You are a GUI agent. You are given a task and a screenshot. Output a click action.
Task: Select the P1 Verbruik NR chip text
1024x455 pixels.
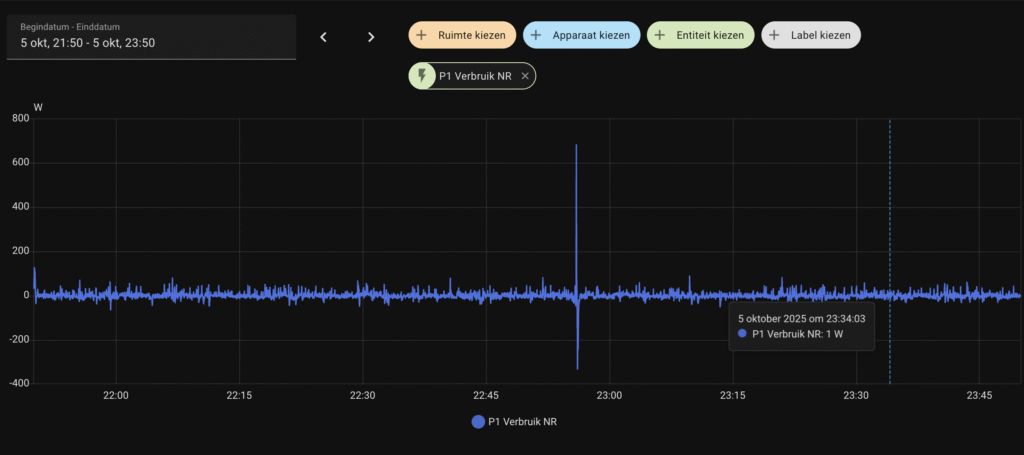point(475,76)
